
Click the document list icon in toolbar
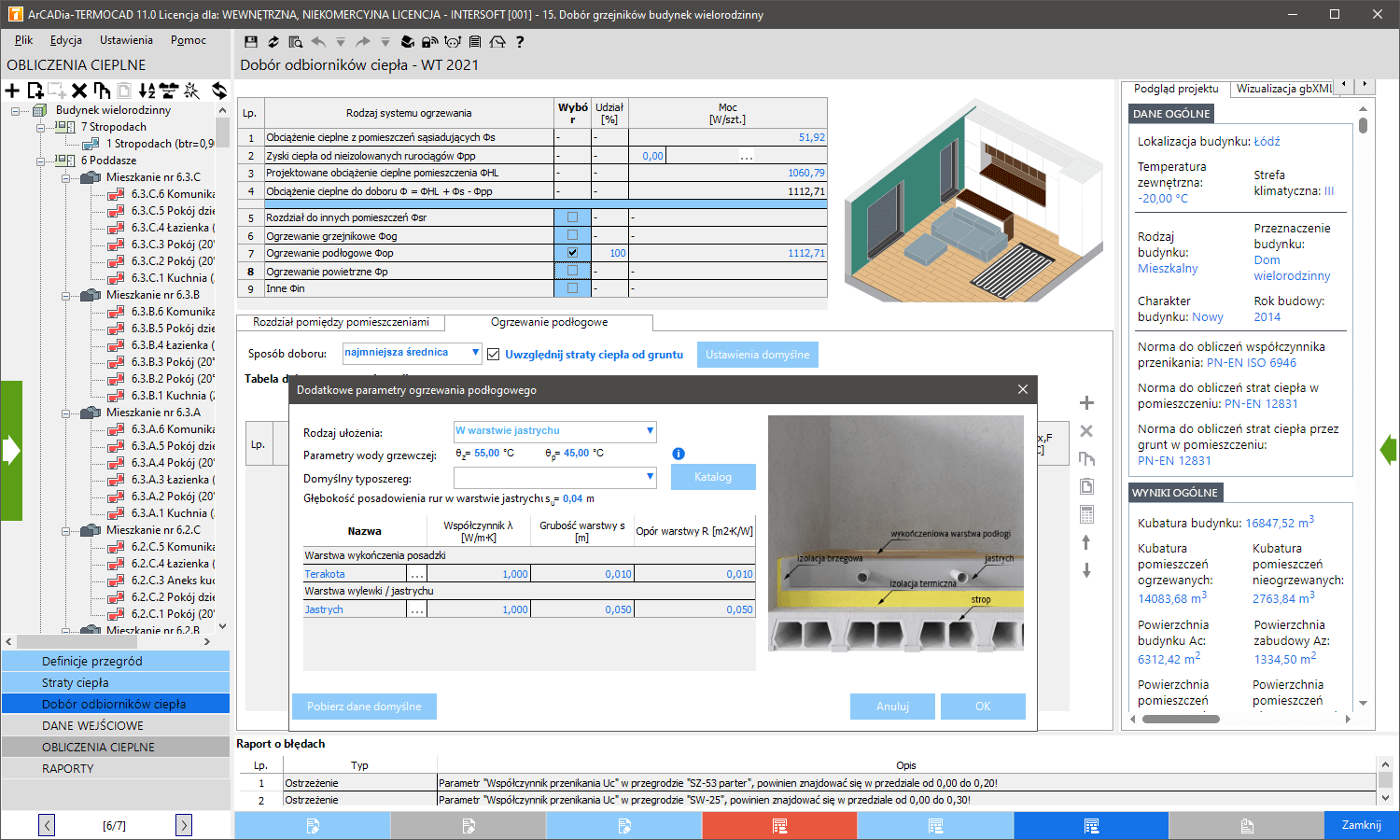click(475, 42)
